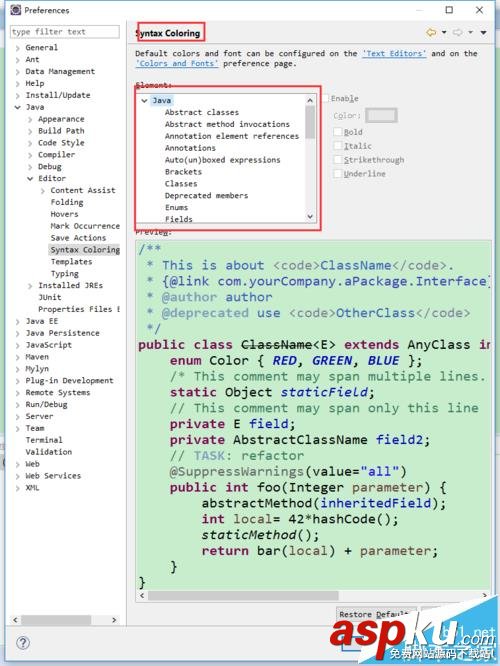Select Debug under Java
The image size is (500, 666).
click(50, 166)
